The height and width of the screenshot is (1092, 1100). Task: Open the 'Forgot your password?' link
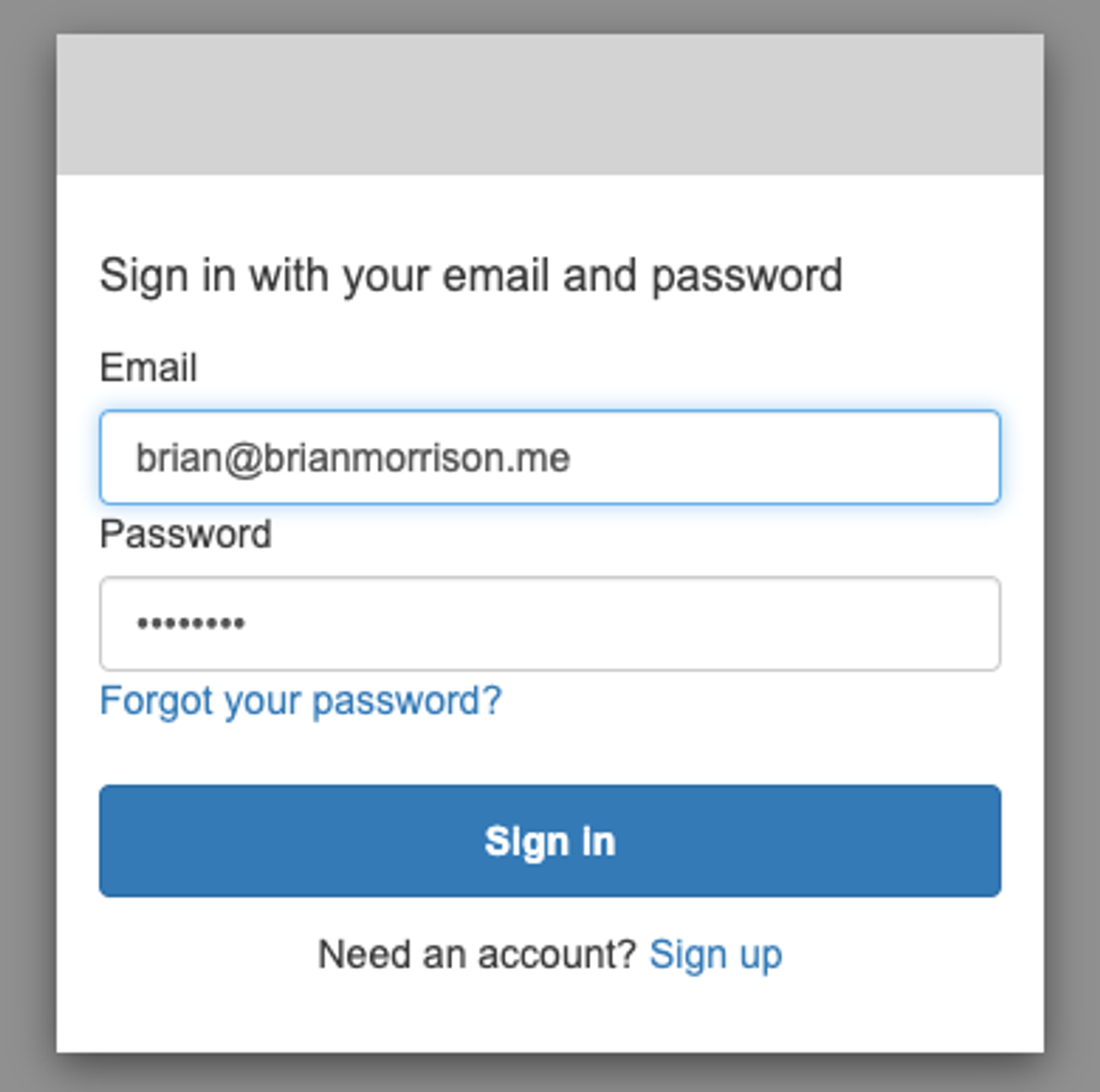point(301,701)
